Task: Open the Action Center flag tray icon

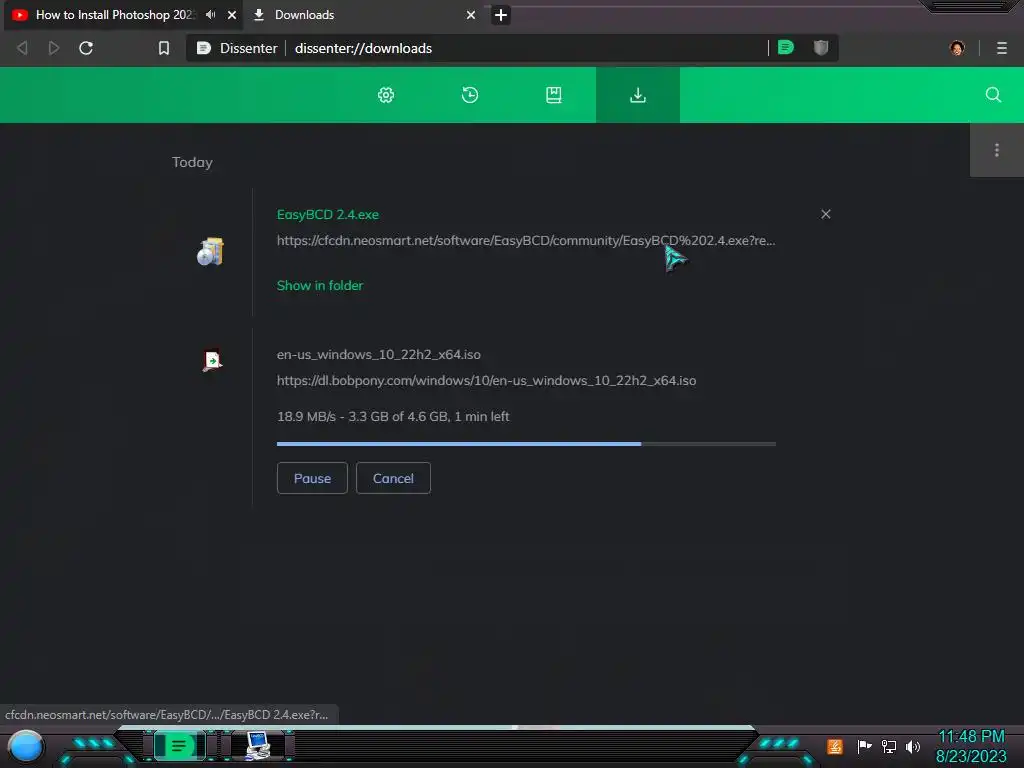Action: [864, 746]
